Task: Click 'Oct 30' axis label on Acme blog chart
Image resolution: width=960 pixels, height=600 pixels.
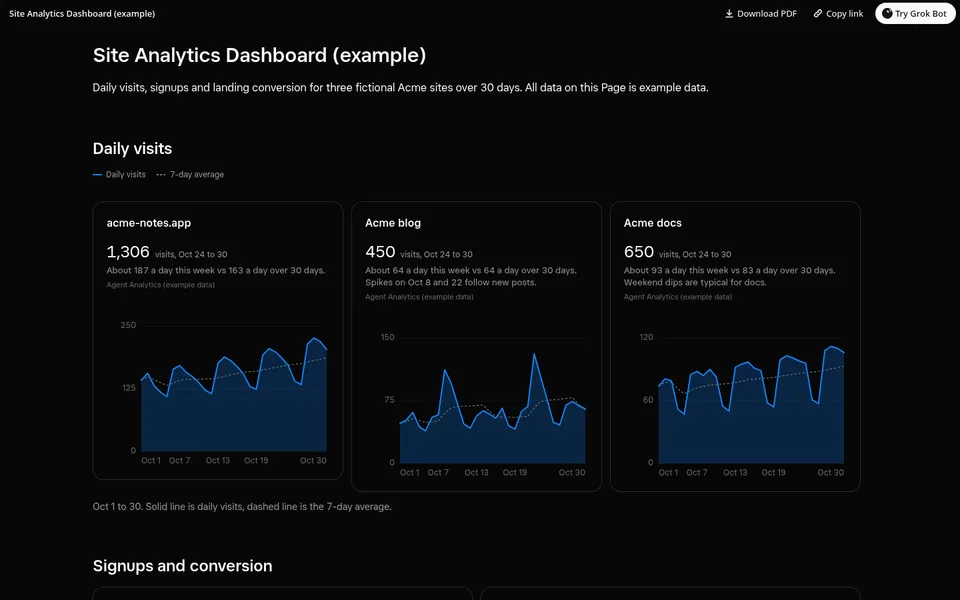Action: [x=572, y=473]
